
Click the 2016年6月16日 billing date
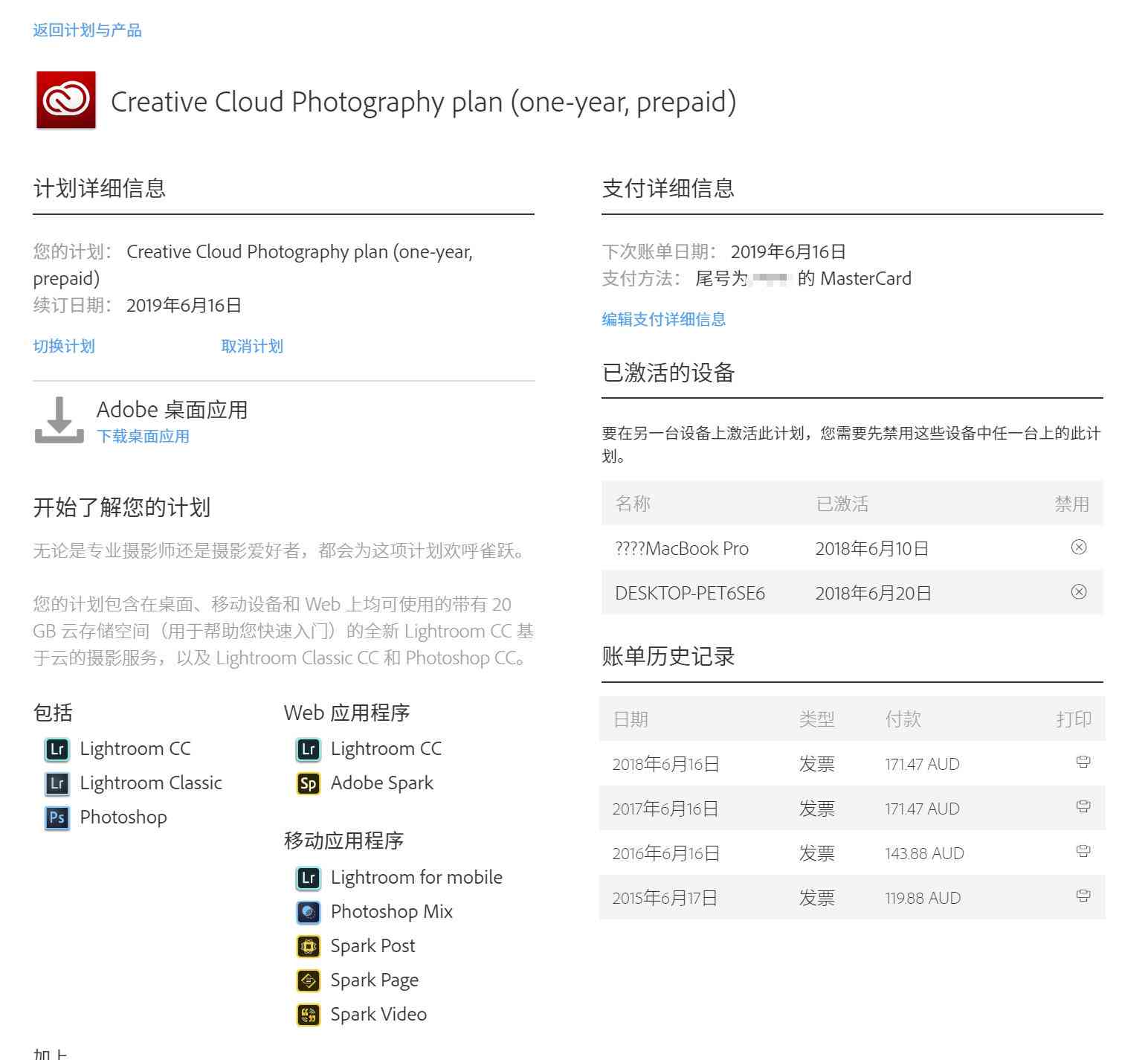click(x=666, y=853)
